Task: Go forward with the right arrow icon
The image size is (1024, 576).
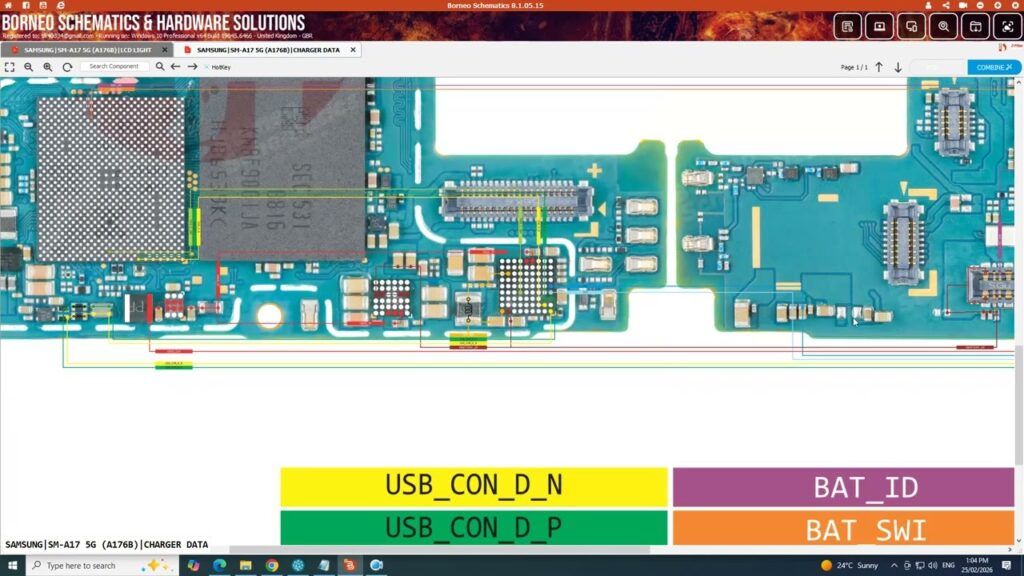Action: pyautogui.click(x=192, y=67)
